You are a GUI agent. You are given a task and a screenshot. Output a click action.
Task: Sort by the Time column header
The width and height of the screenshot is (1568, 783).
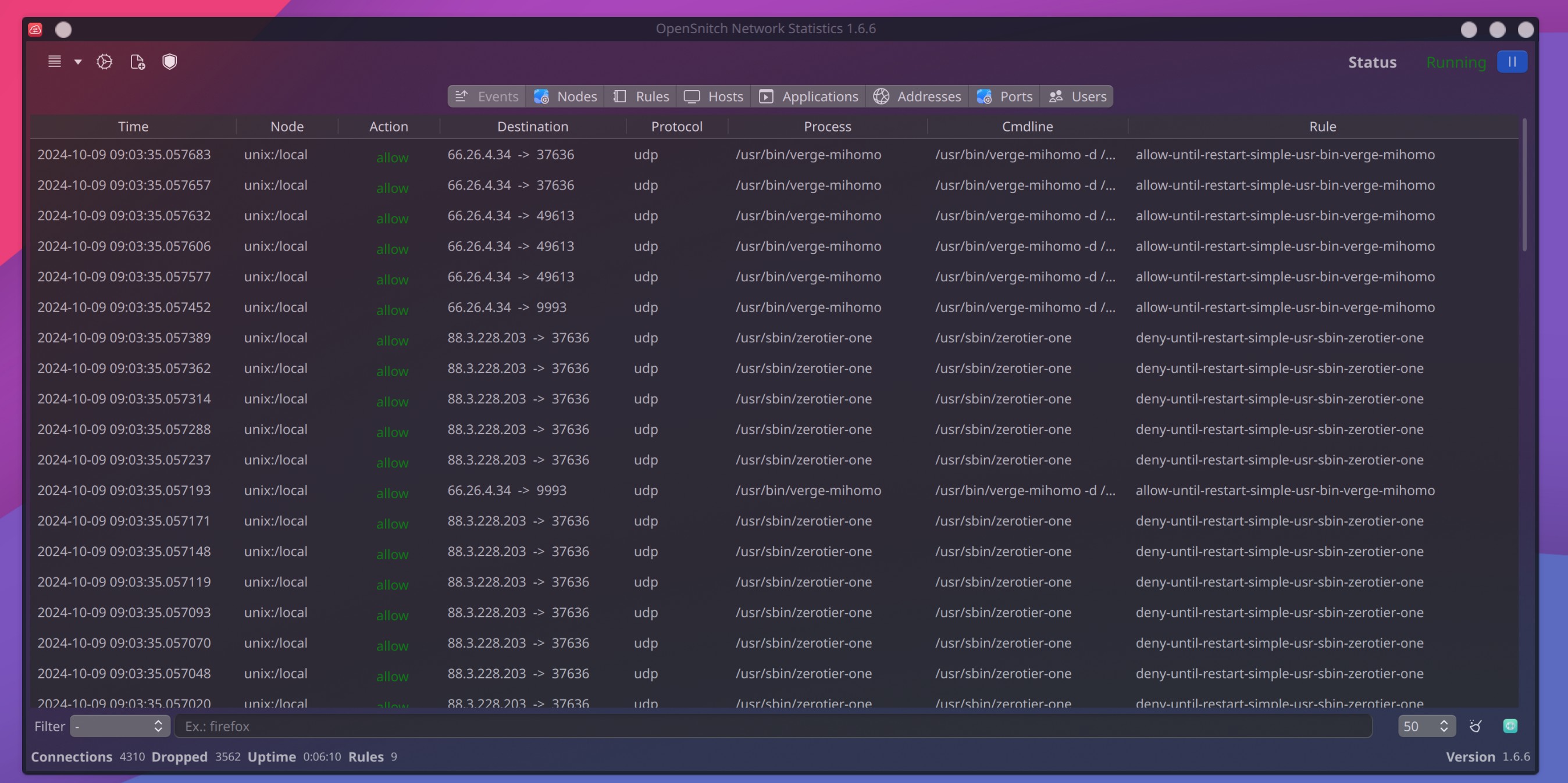tap(133, 127)
